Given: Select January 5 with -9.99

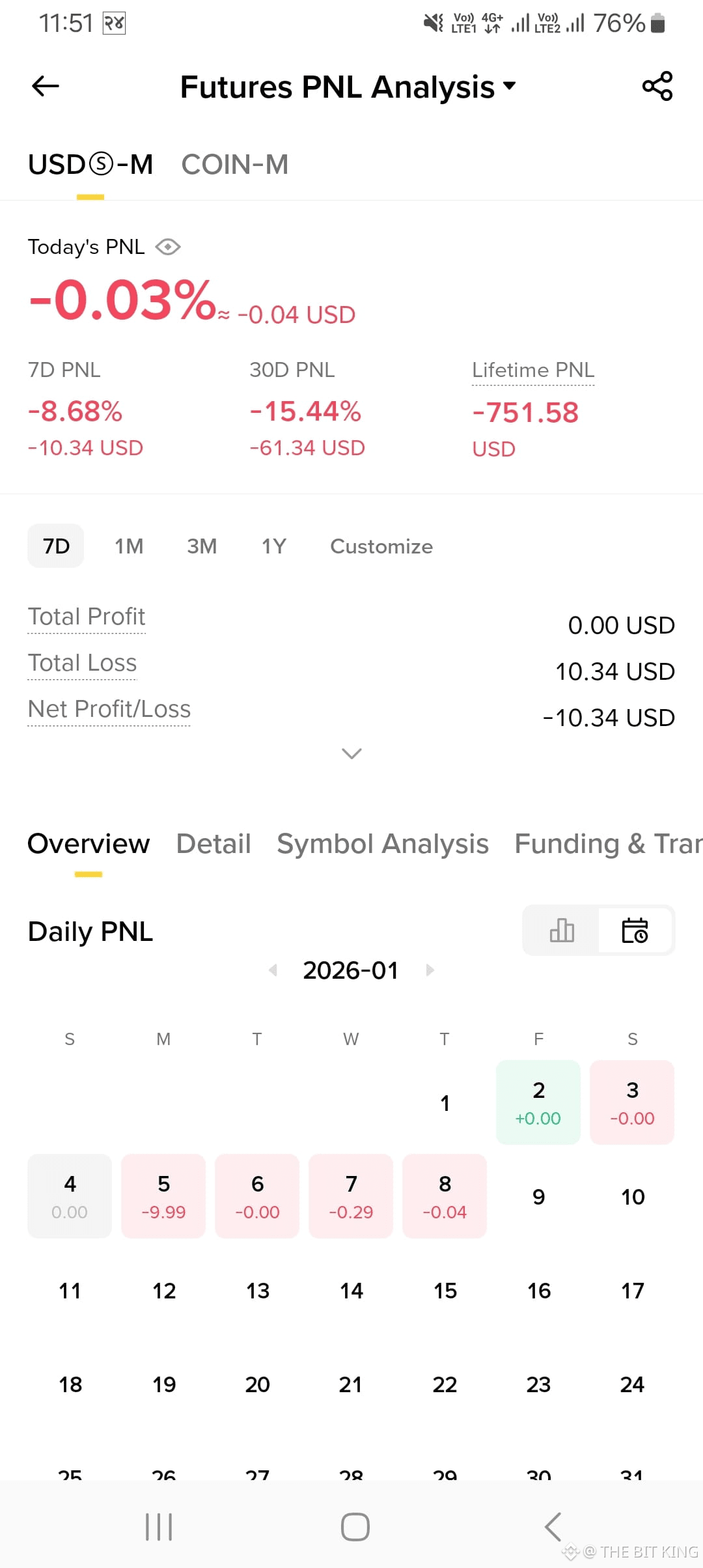Looking at the screenshot, I should pyautogui.click(x=163, y=1196).
